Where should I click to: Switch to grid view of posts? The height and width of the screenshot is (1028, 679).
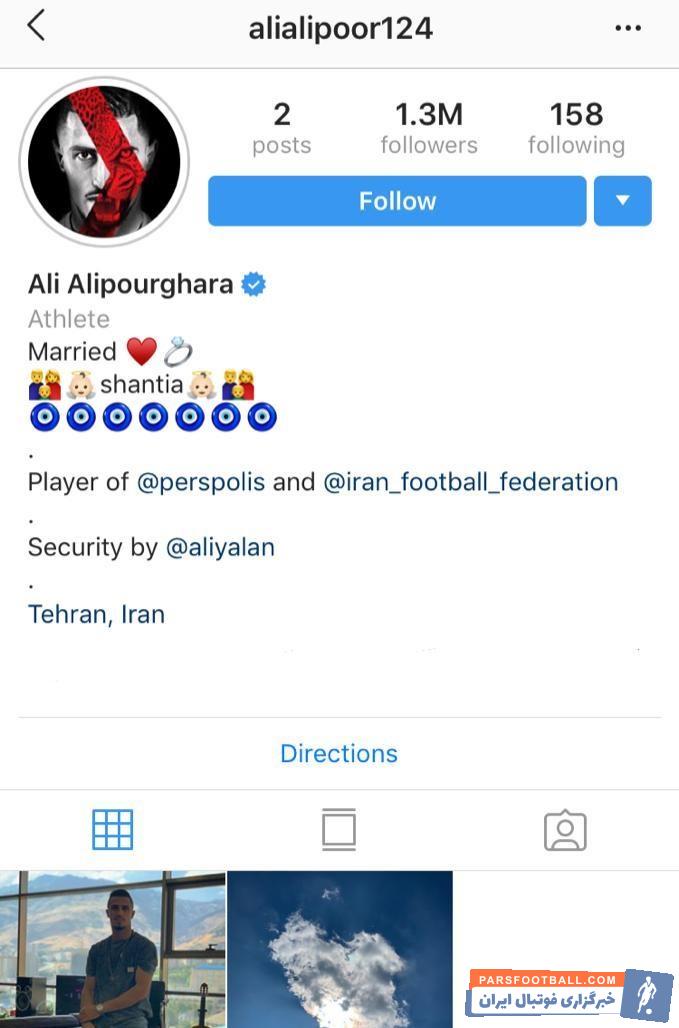[x=113, y=829]
